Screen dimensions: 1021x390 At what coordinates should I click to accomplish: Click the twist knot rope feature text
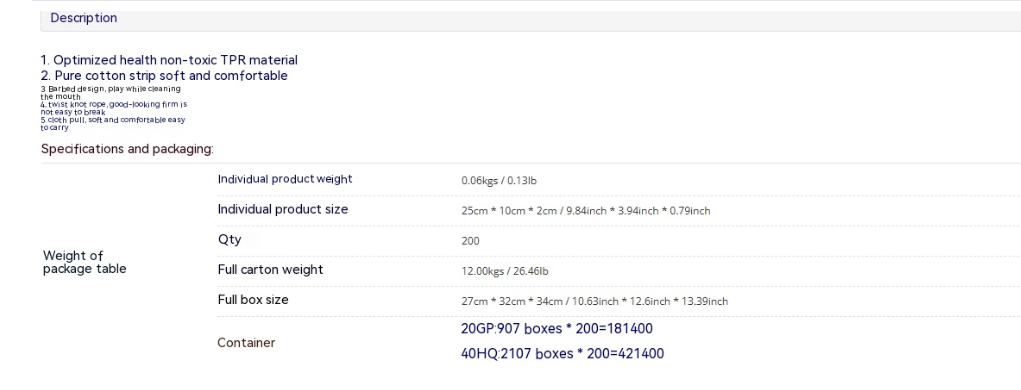coord(114,108)
